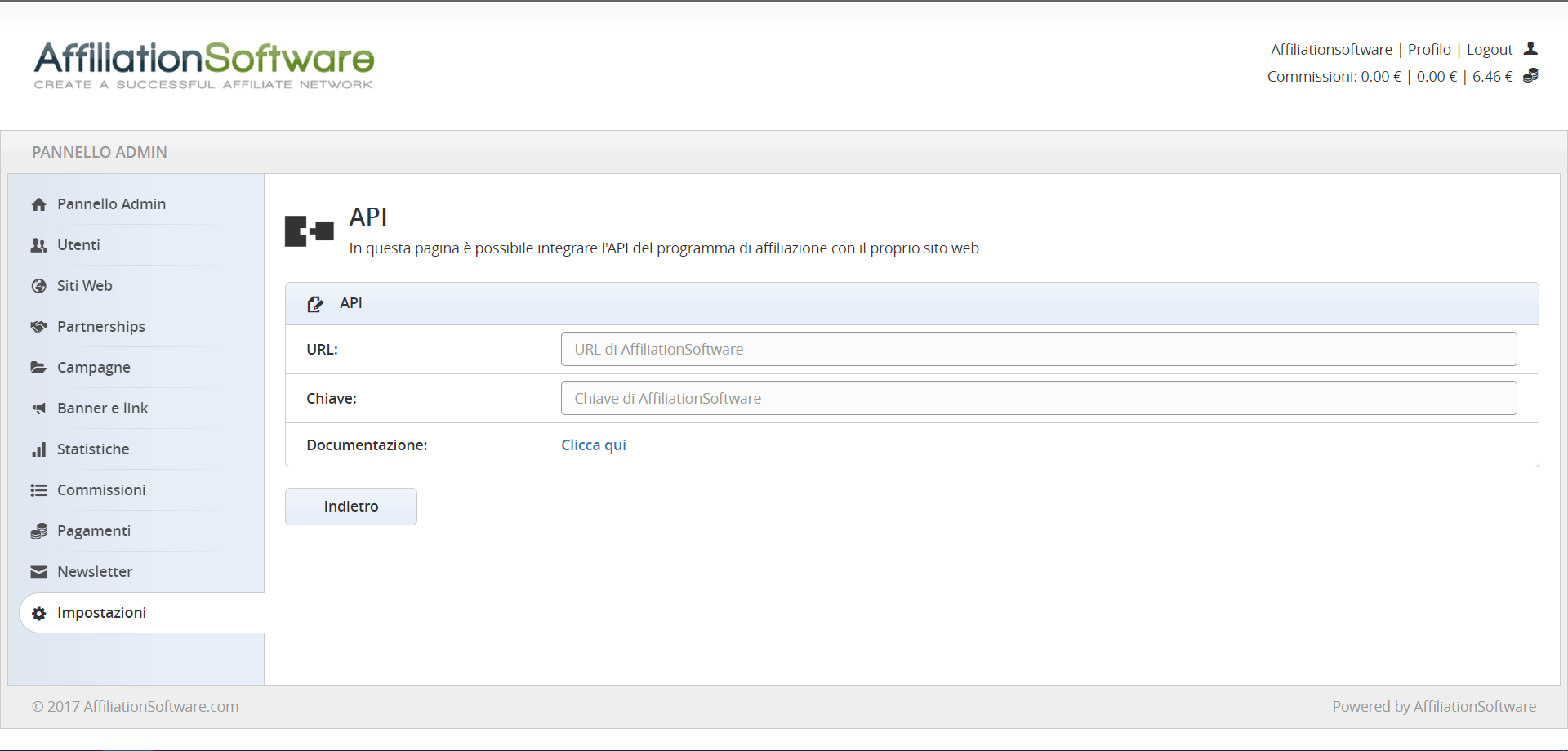Open the Clicca qui documentation link
The height and width of the screenshot is (751, 1568).
tap(594, 445)
